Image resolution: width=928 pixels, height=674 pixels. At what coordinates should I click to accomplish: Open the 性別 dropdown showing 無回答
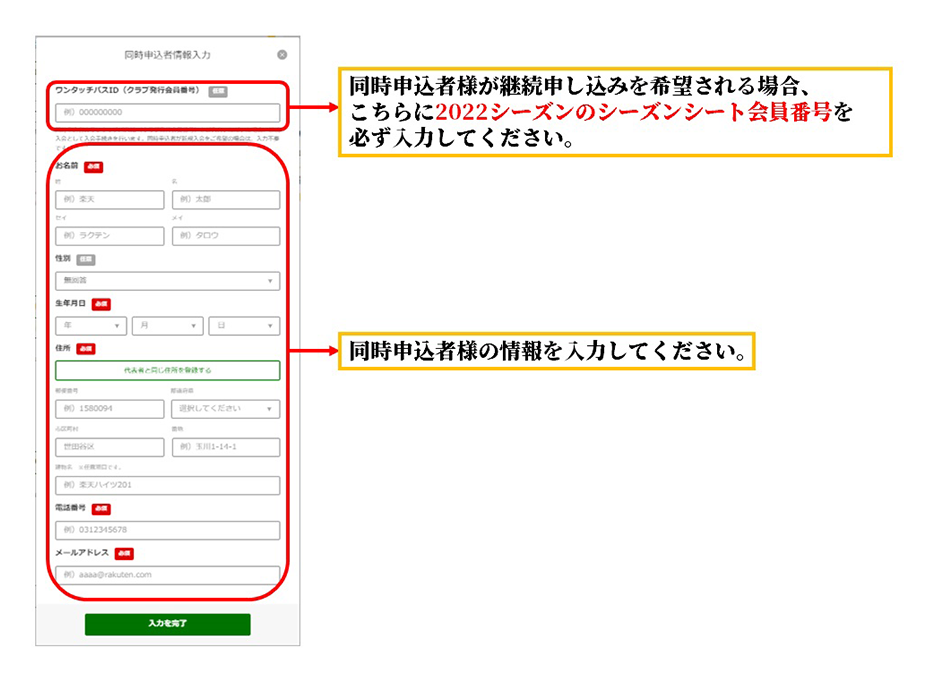click(167, 281)
